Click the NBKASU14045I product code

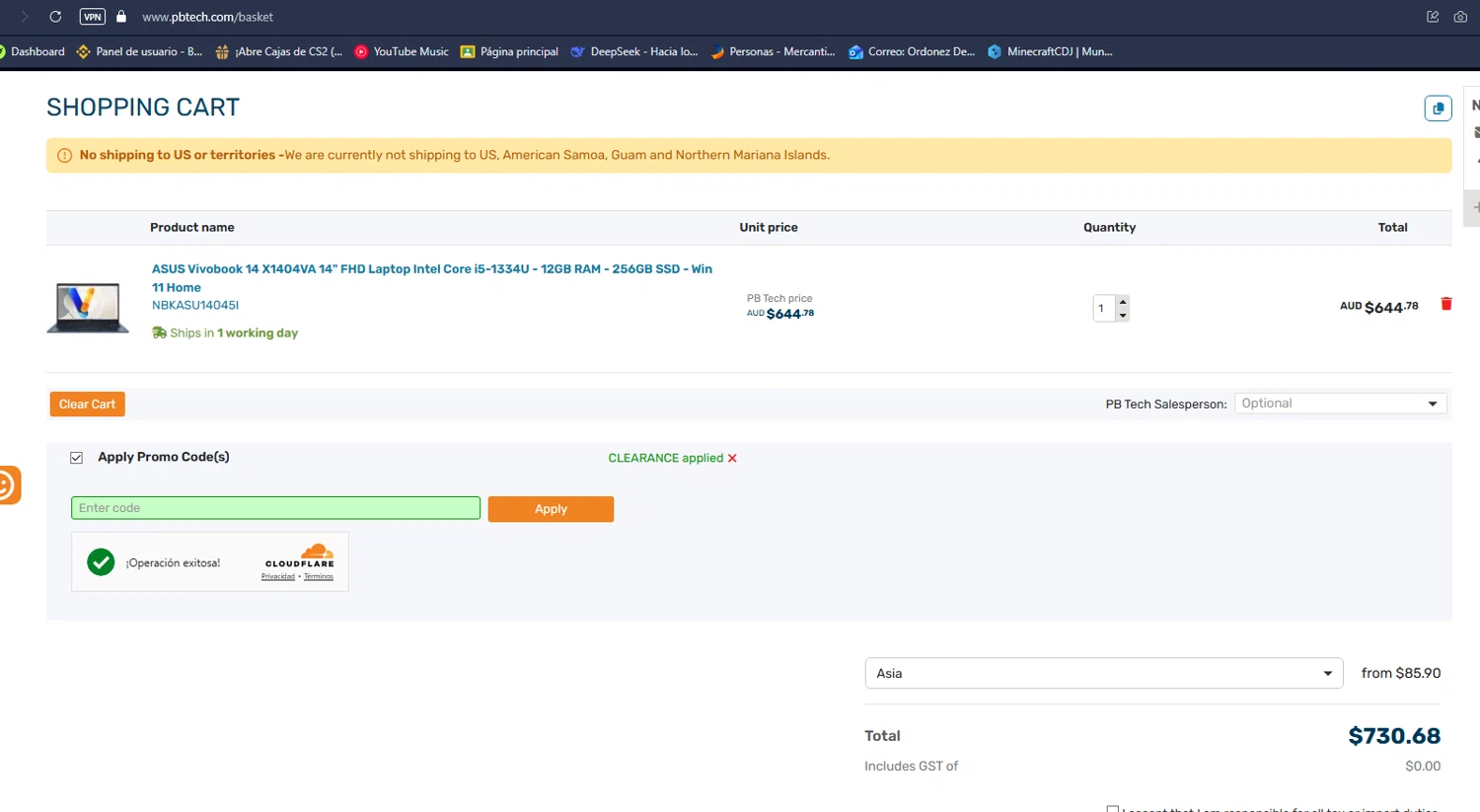tap(195, 305)
